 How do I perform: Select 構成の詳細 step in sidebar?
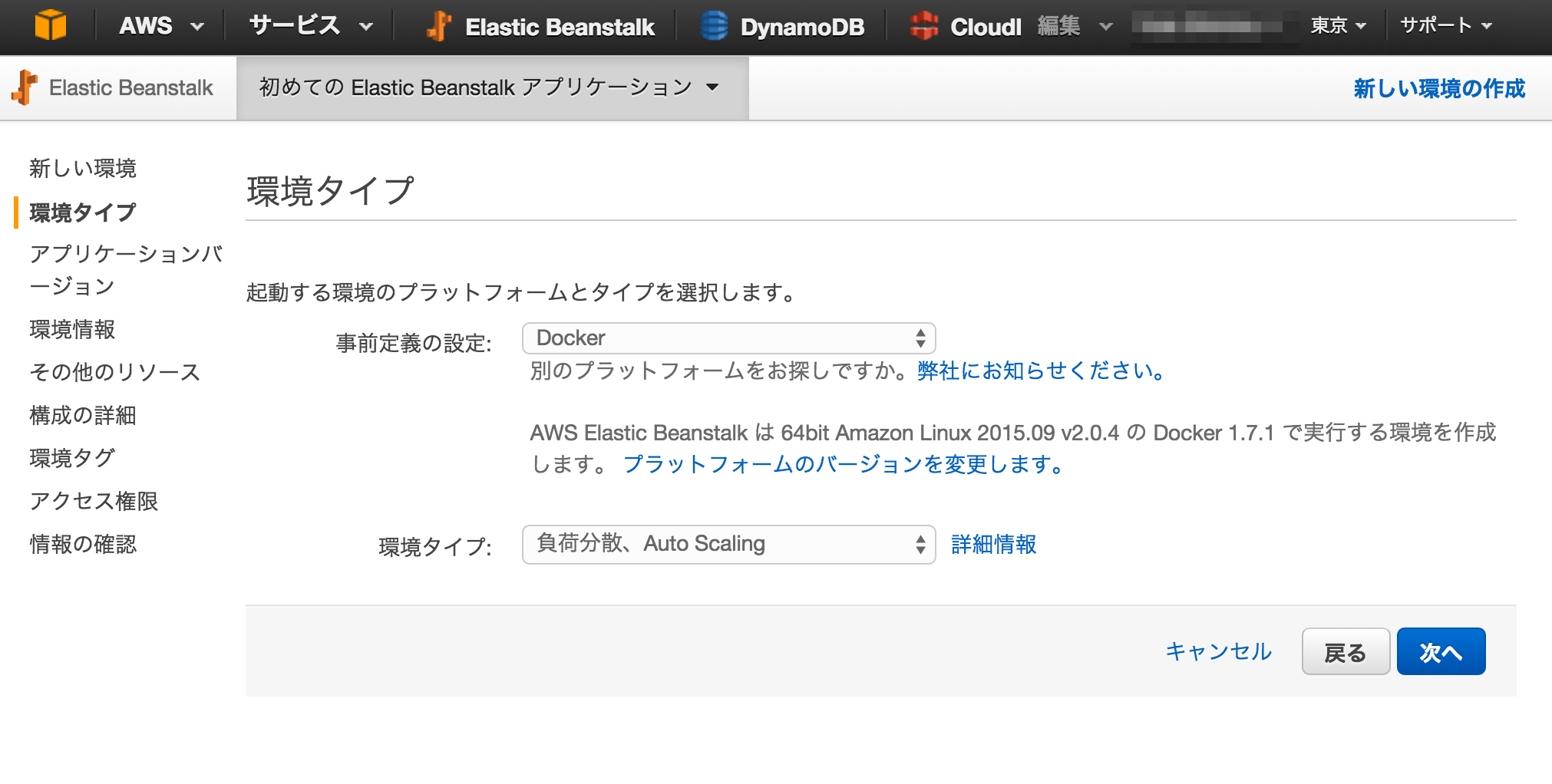[83, 415]
